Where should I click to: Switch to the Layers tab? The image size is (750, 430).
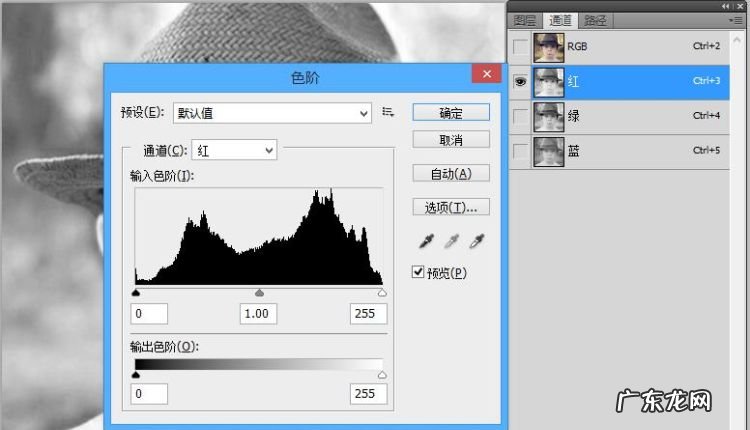click(525, 20)
